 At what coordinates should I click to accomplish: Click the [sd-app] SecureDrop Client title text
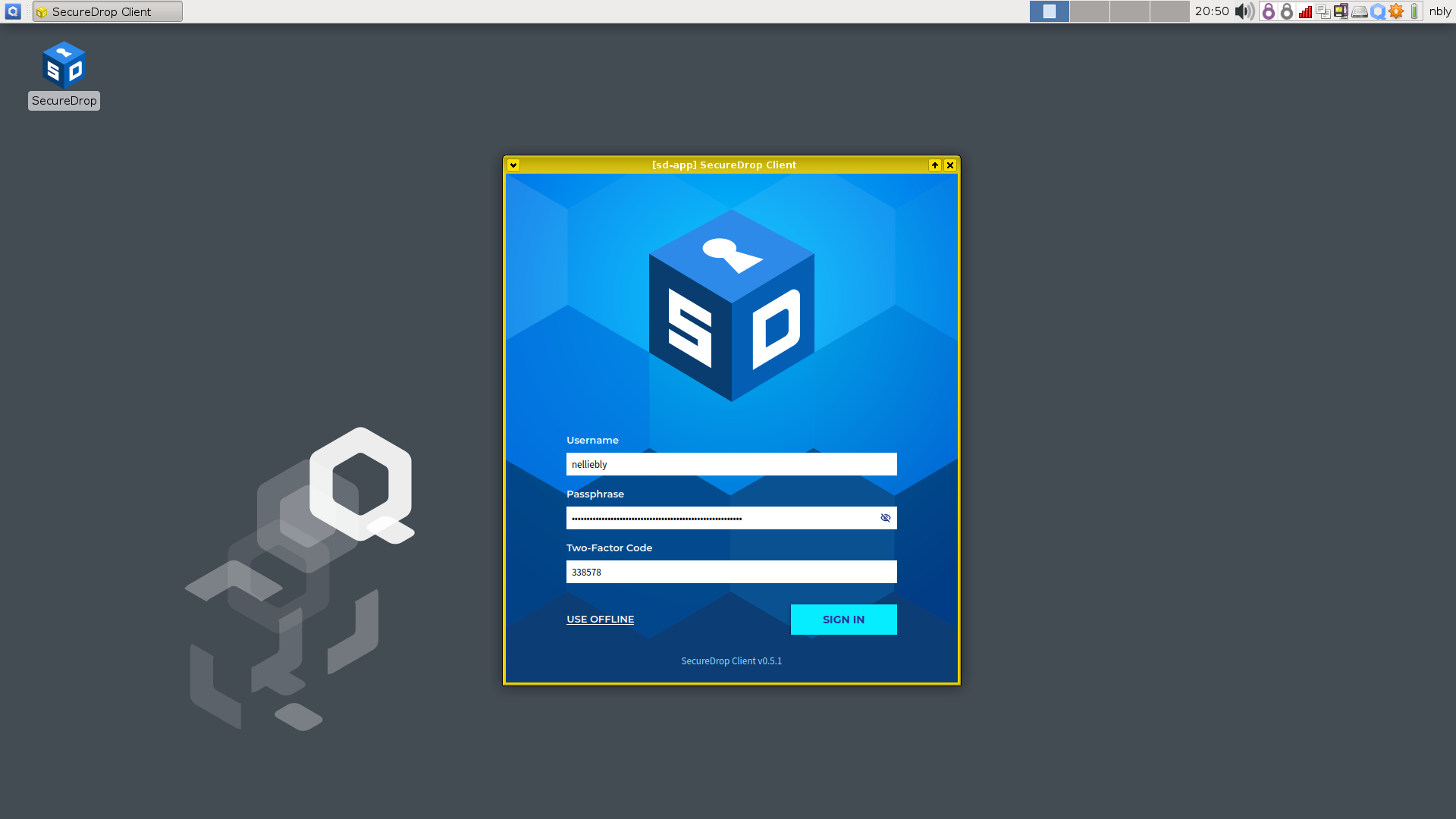coord(724,165)
